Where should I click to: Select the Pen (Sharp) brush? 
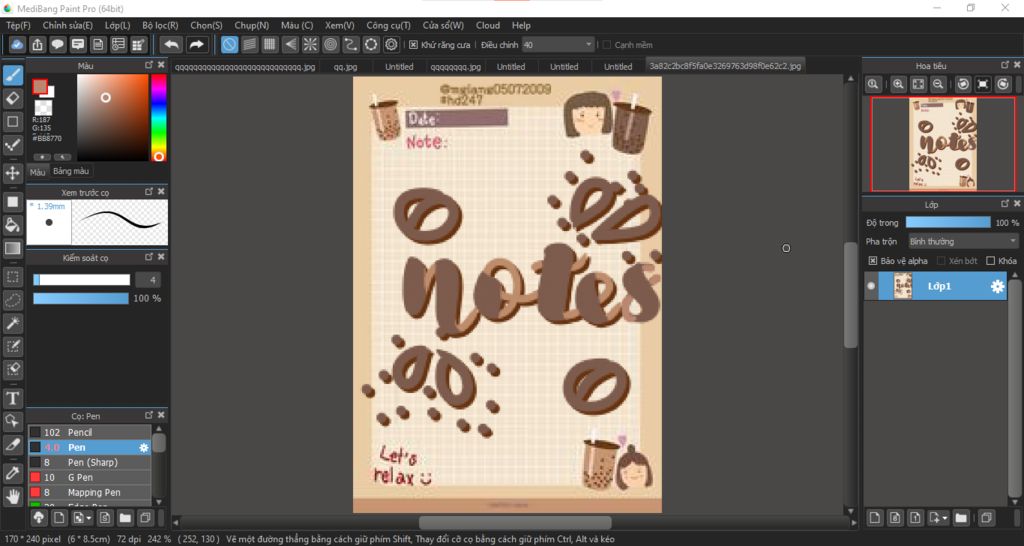89,462
